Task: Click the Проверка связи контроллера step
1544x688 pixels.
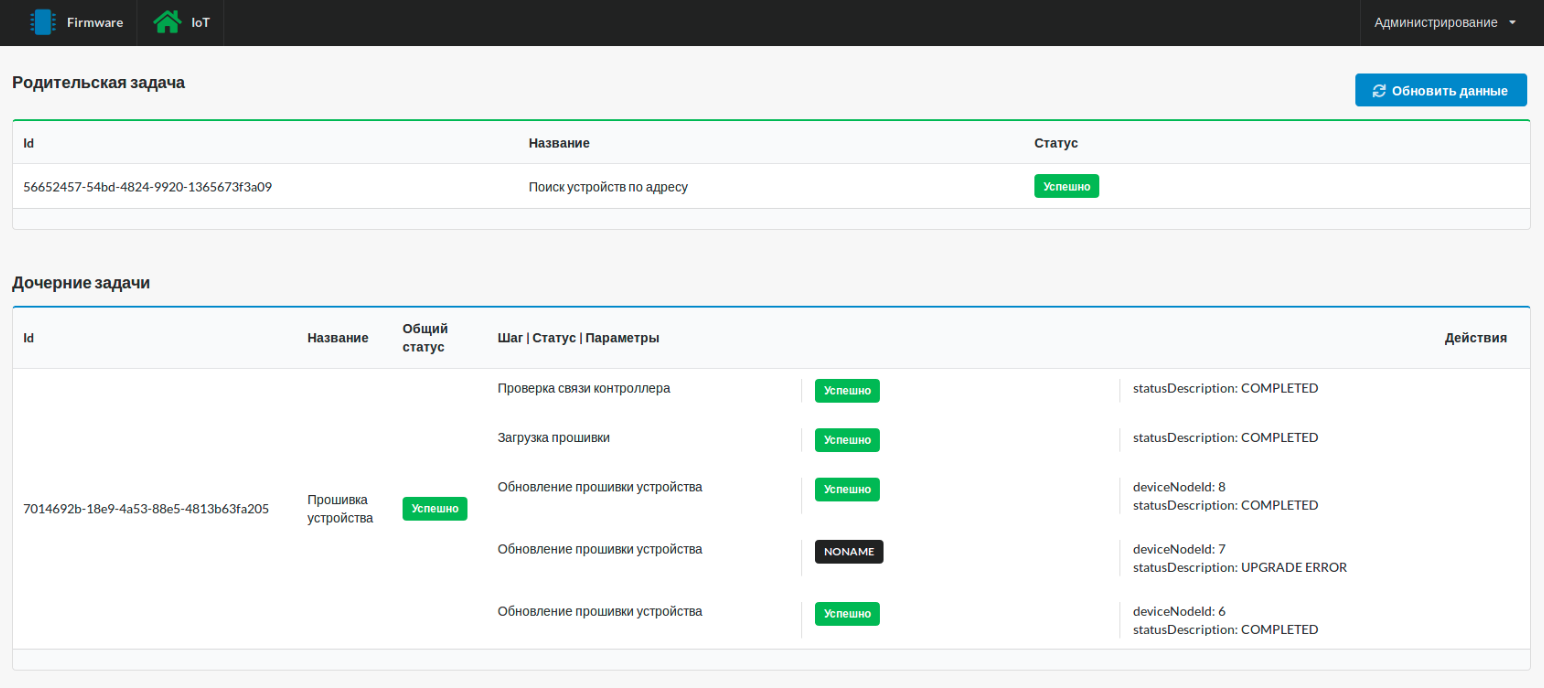Action: 584,388
